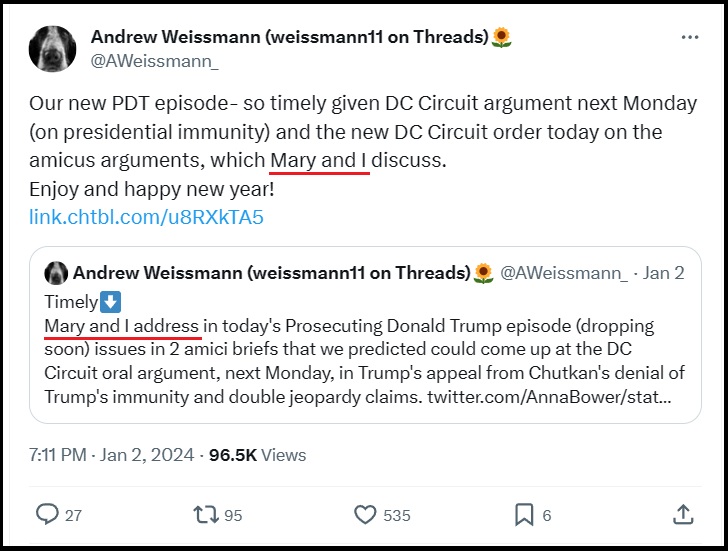Click the @AWeissmann_ handle under author name
Viewport: 728px width, 551px height.
coord(155,61)
